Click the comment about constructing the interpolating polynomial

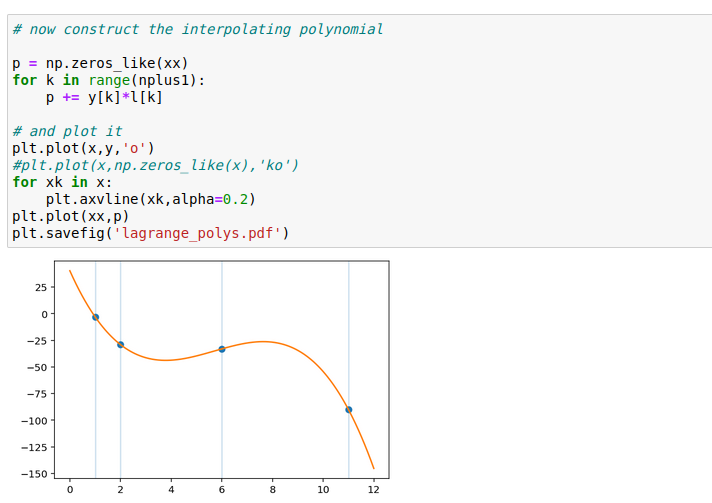197,29
